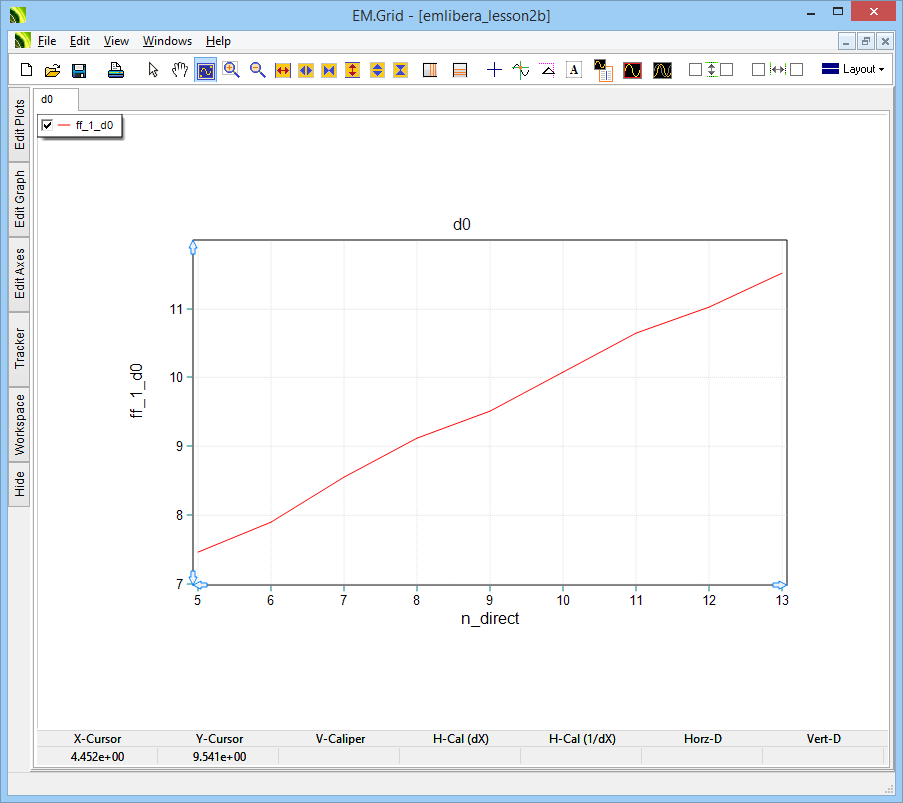Select the hand pan tool

tap(180, 70)
